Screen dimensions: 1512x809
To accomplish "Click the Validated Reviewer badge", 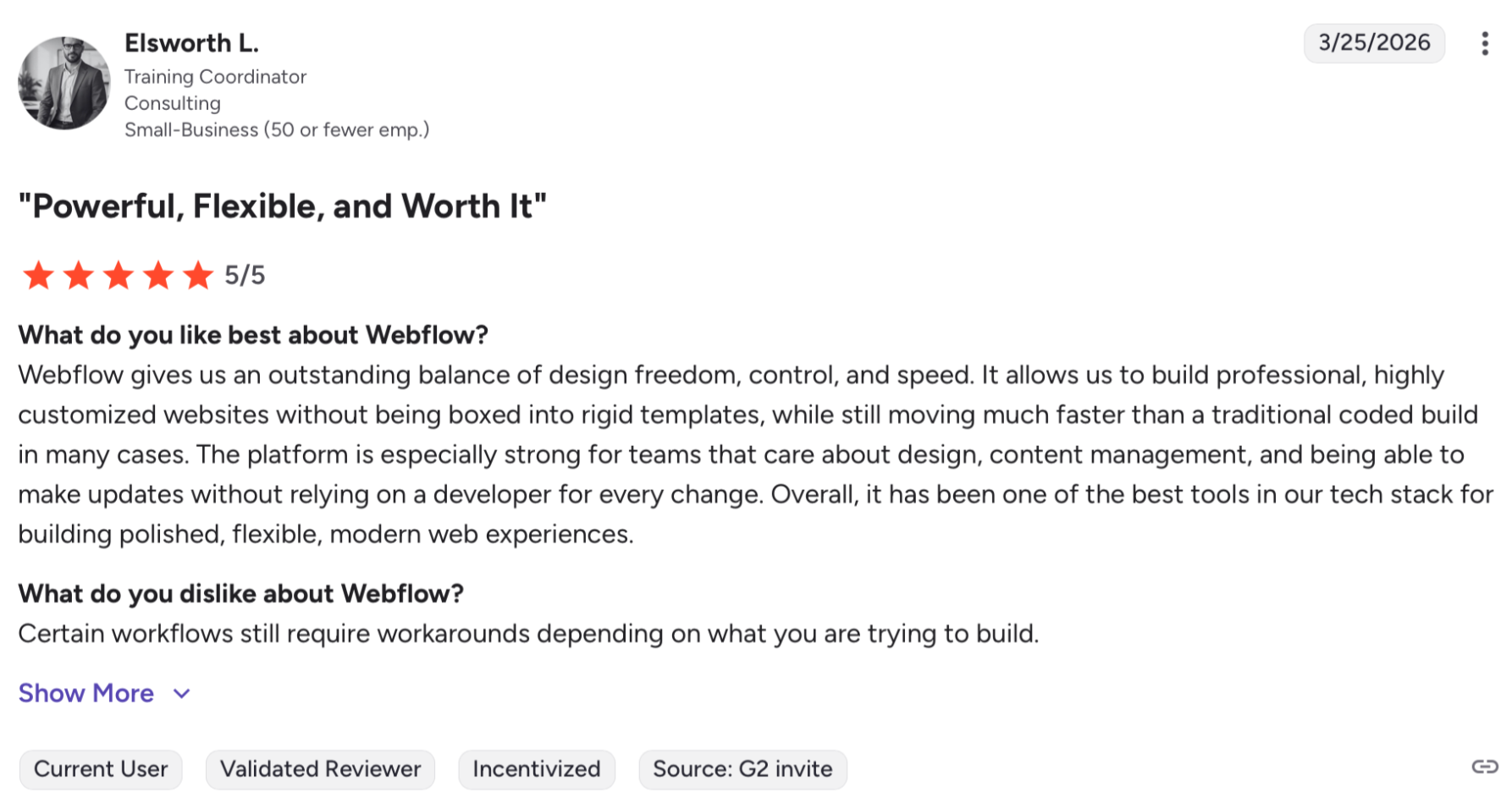I will 320,769.
